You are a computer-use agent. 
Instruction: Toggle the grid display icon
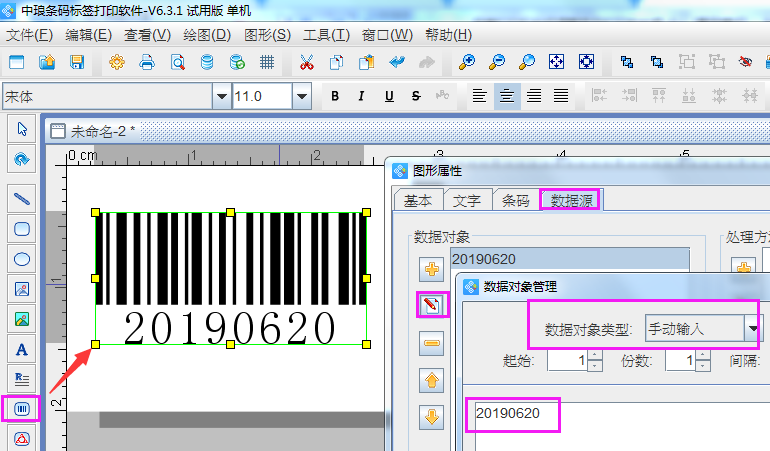click(x=267, y=62)
